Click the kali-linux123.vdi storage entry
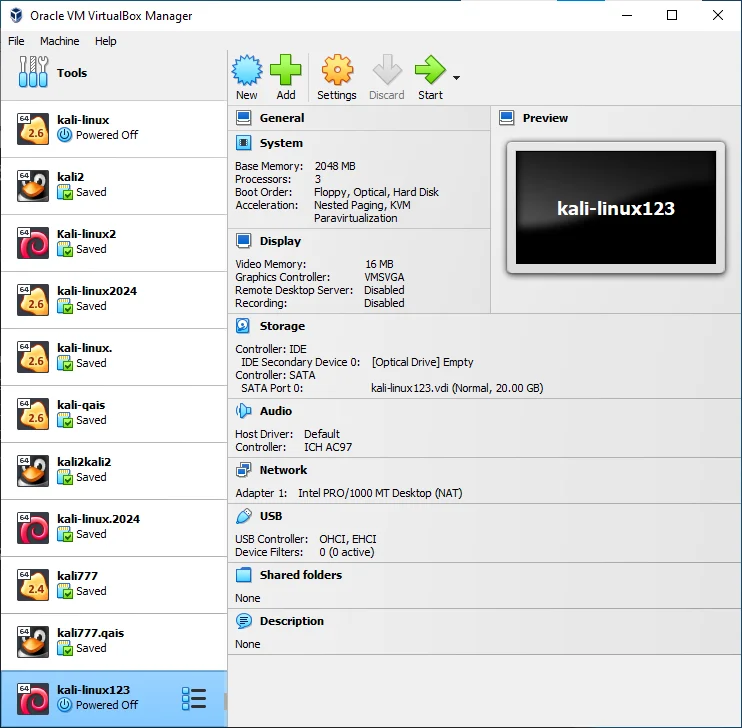This screenshot has width=742, height=728. (457, 388)
